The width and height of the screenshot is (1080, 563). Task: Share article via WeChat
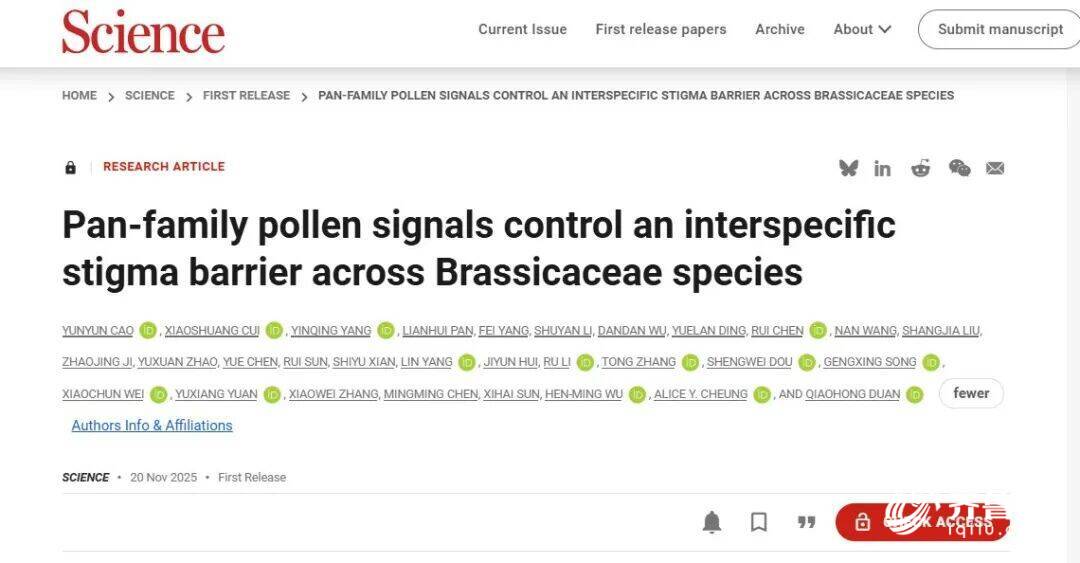coord(959,168)
